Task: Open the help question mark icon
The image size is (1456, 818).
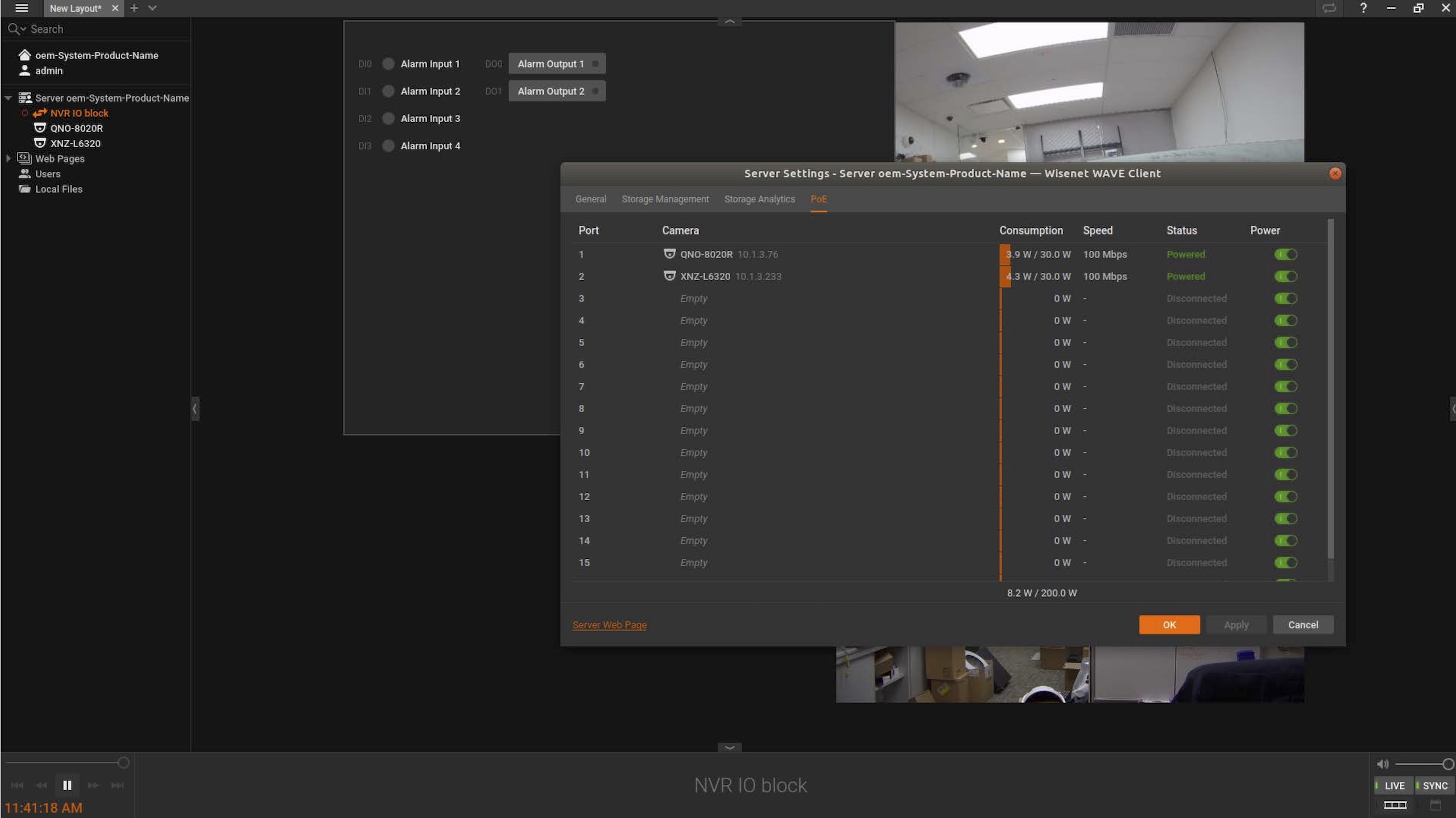Action: pyautogui.click(x=1363, y=8)
